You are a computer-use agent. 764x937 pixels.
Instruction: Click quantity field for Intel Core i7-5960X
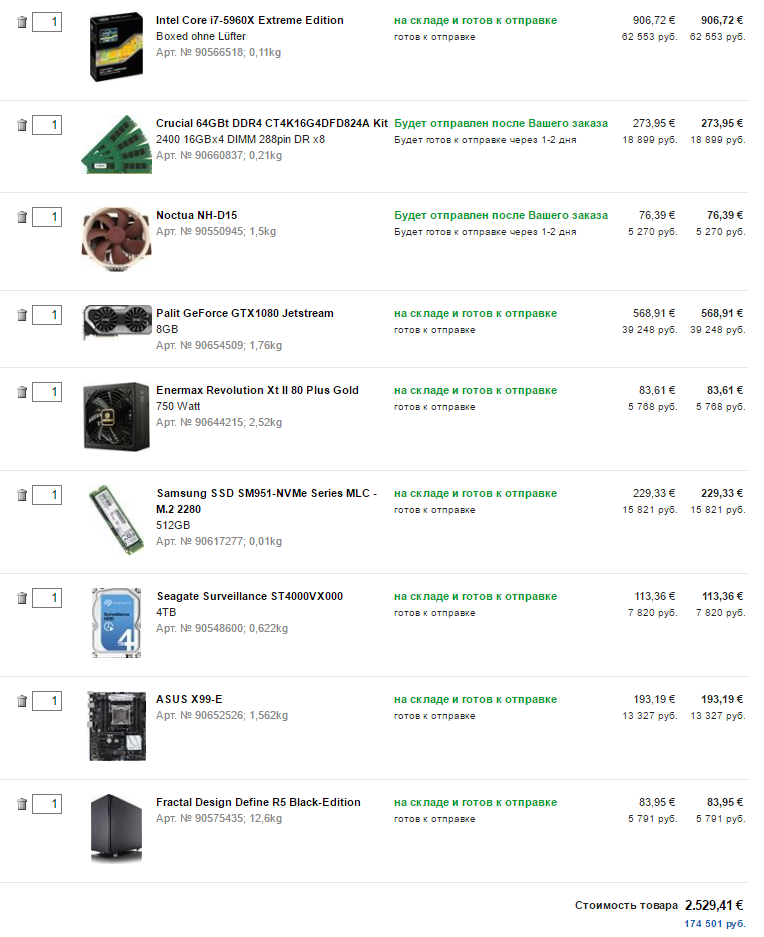47,21
